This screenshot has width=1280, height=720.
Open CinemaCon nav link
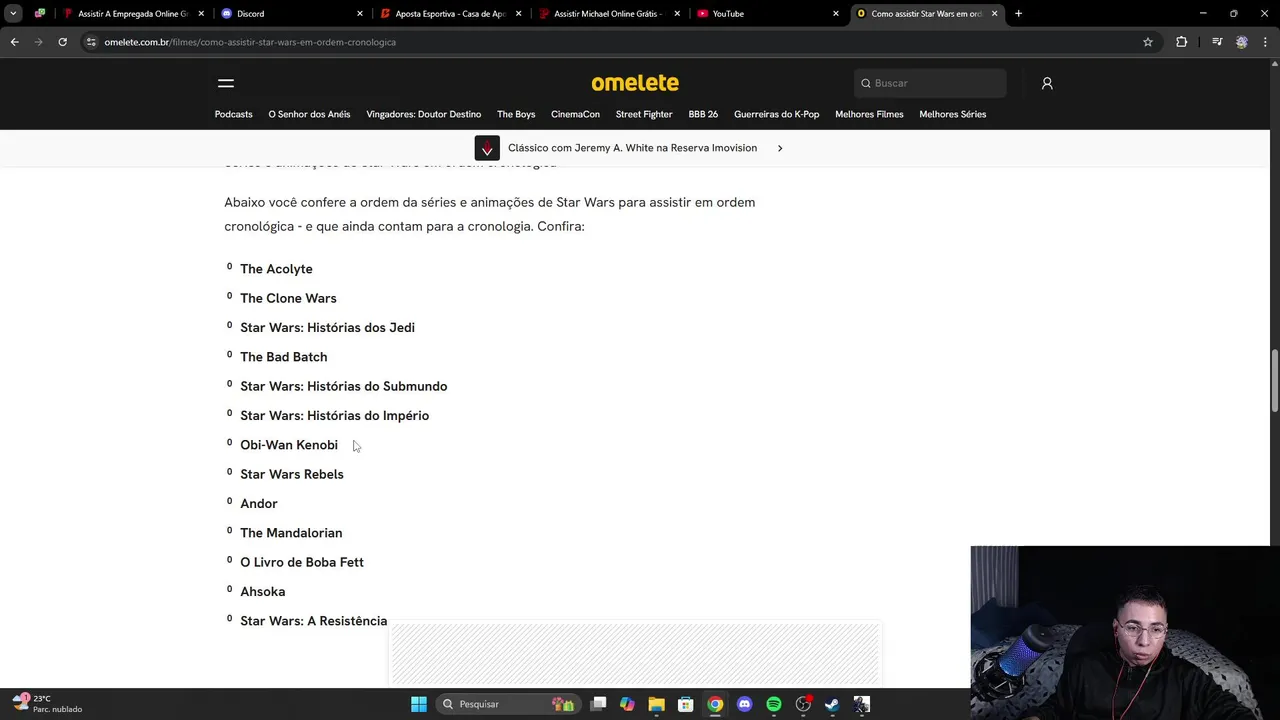pyautogui.click(x=575, y=114)
